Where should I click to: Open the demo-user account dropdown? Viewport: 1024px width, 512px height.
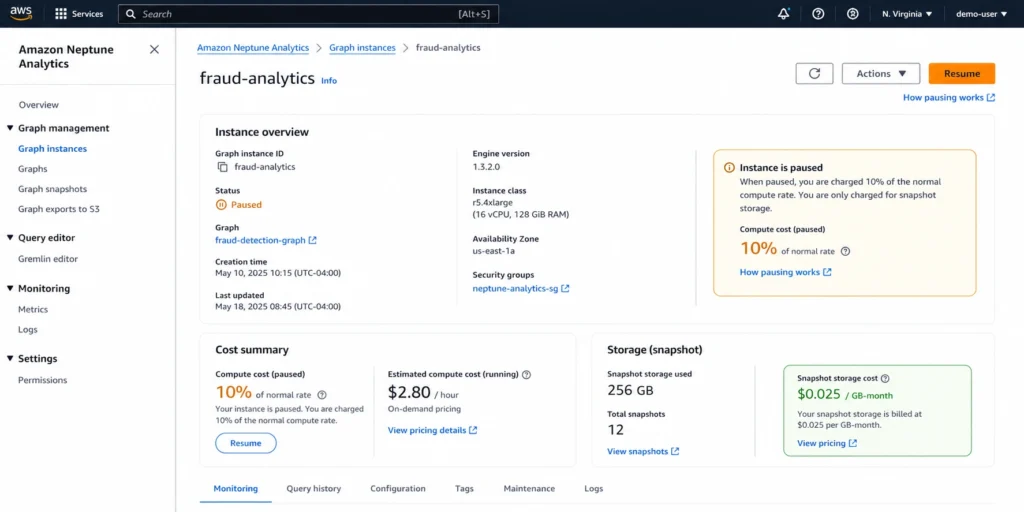pos(982,14)
